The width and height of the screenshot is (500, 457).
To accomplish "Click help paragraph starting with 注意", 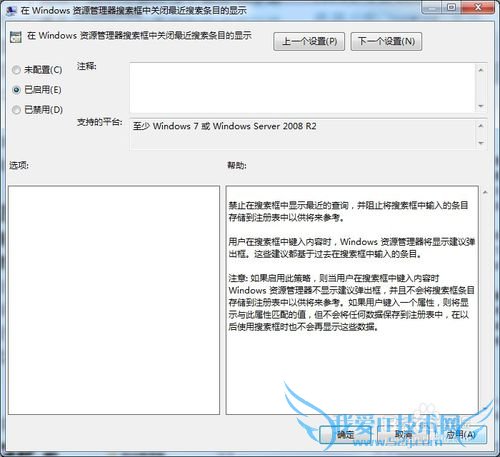I will 351,302.
